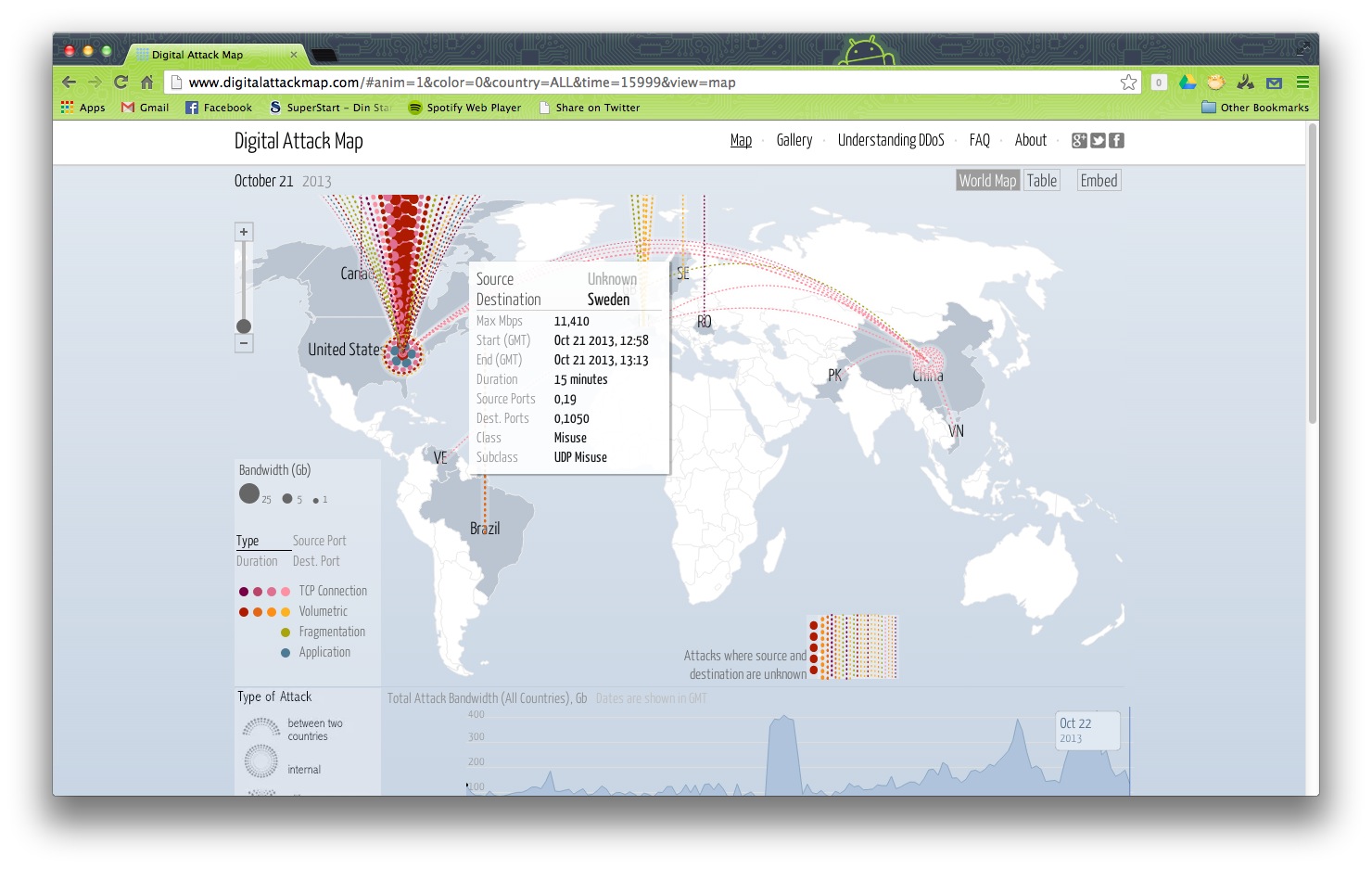The image size is (1372, 869).
Task: Open the Gallery page
Action: (x=794, y=140)
